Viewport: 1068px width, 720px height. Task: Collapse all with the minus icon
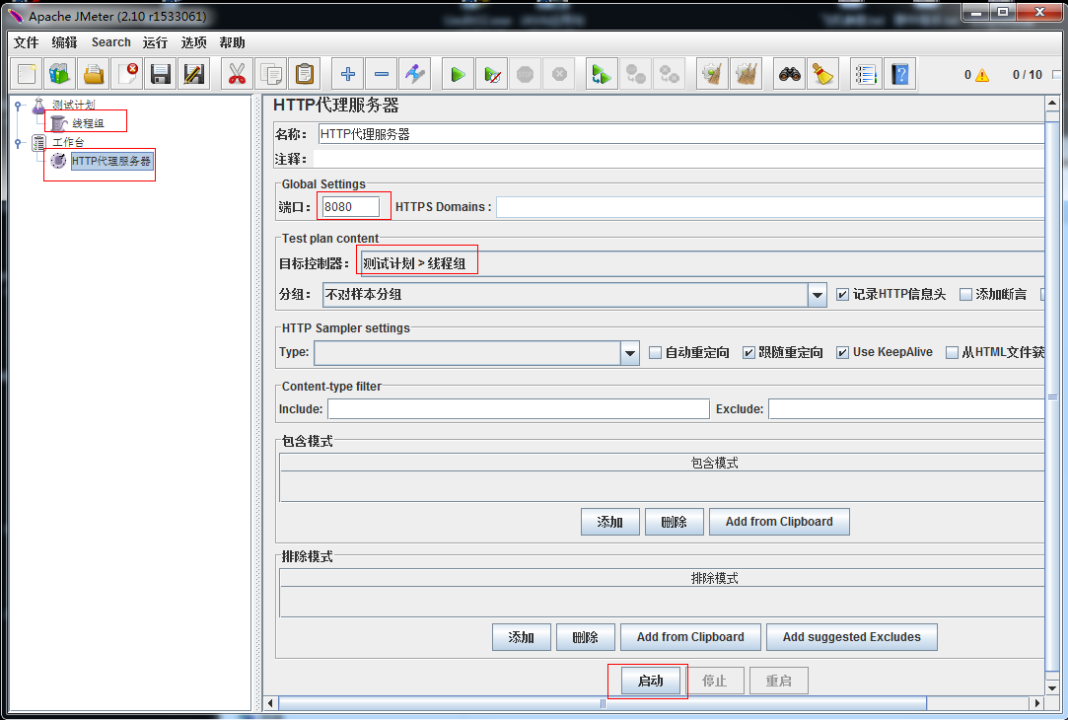tap(381, 74)
